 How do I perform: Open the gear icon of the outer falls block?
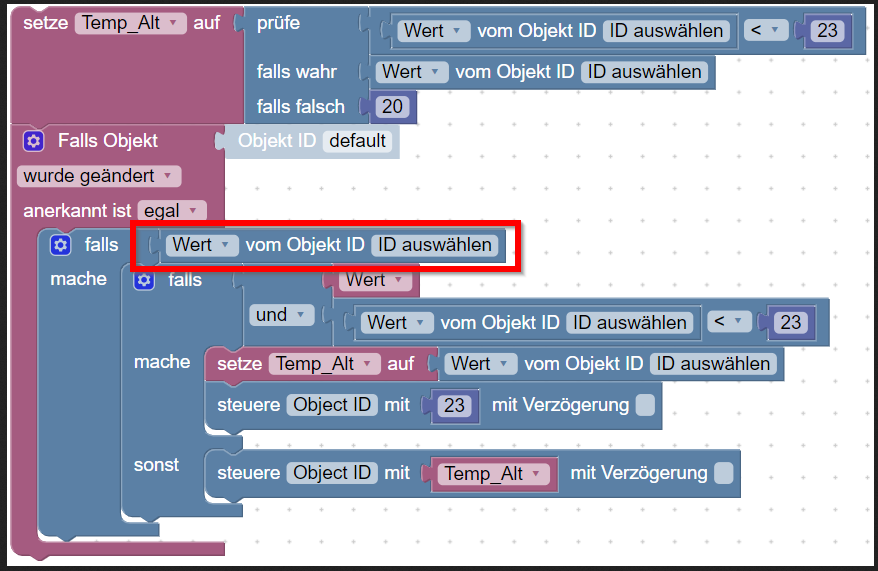(x=60, y=245)
